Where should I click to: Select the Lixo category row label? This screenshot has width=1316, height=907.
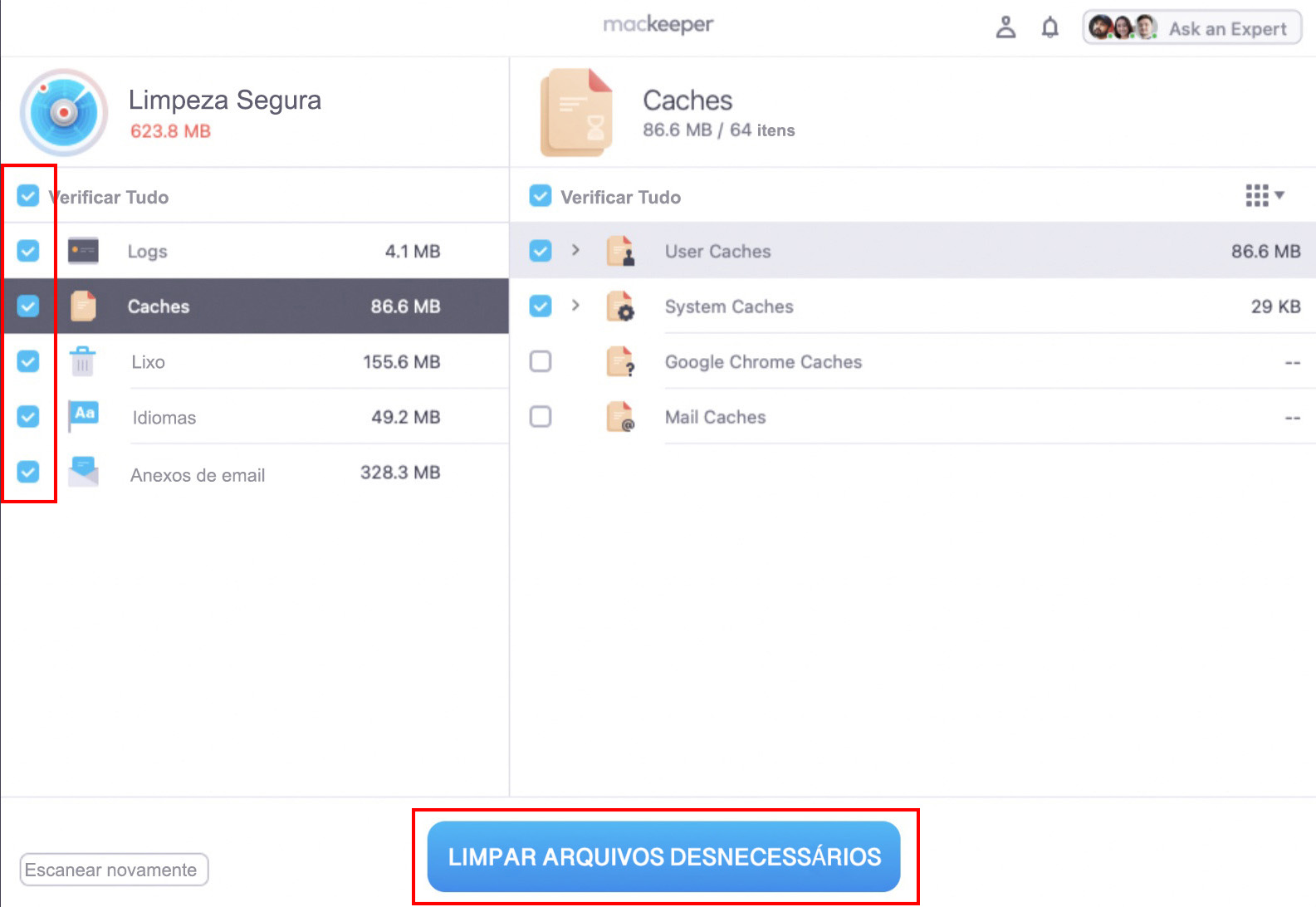148,362
